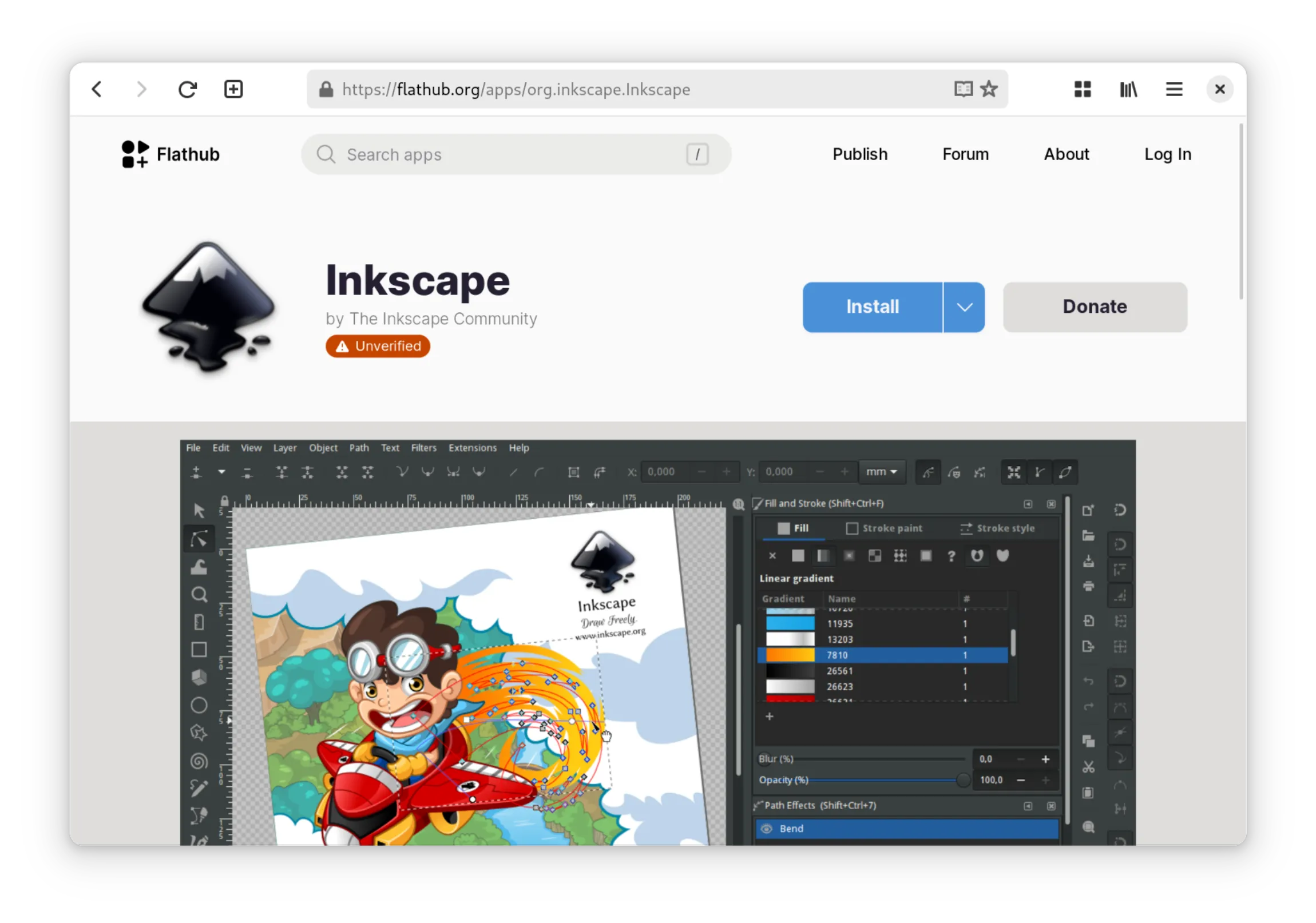
Task: Close the Path Effects panel
Action: [x=1051, y=807]
